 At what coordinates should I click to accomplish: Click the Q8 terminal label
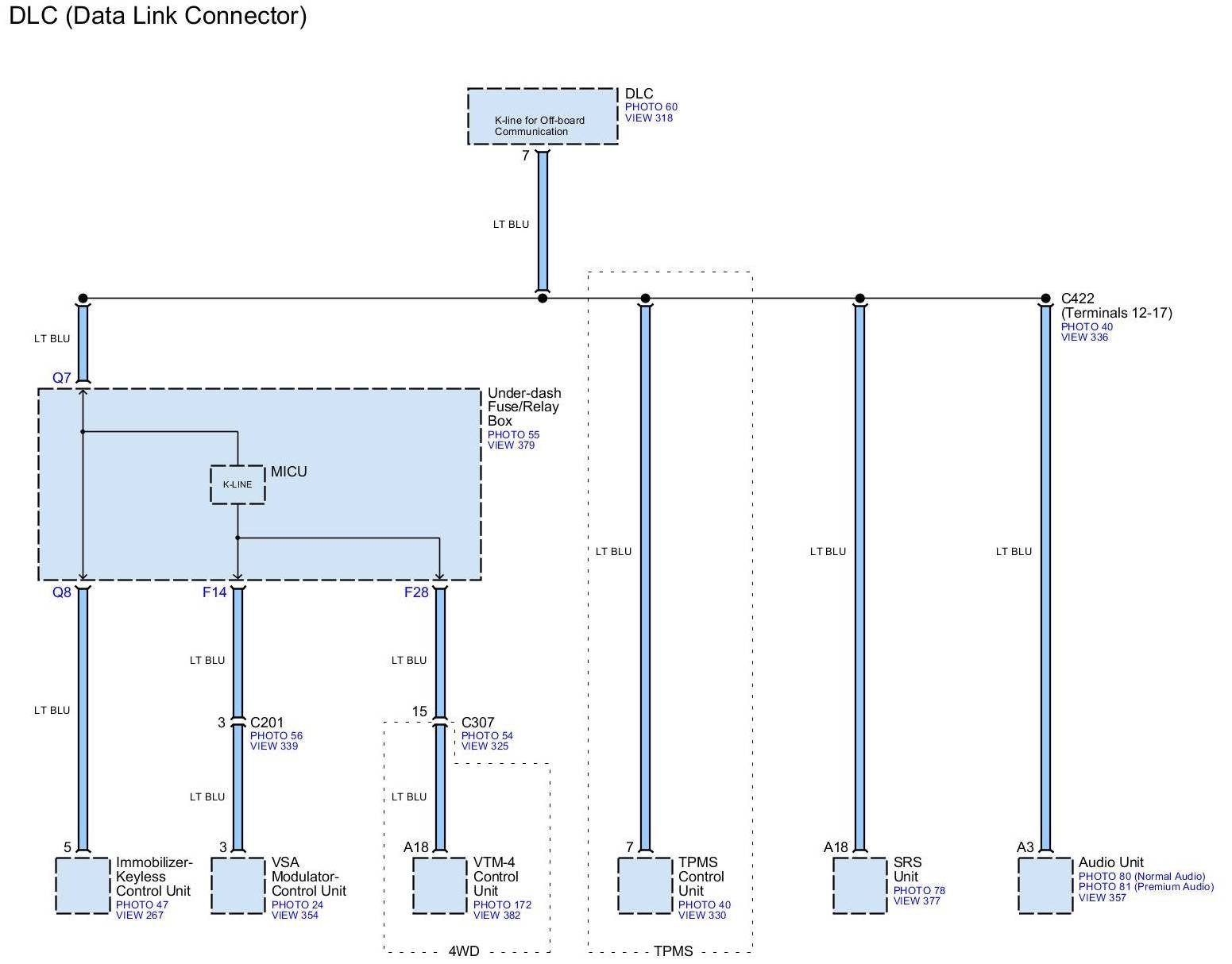click(x=62, y=592)
